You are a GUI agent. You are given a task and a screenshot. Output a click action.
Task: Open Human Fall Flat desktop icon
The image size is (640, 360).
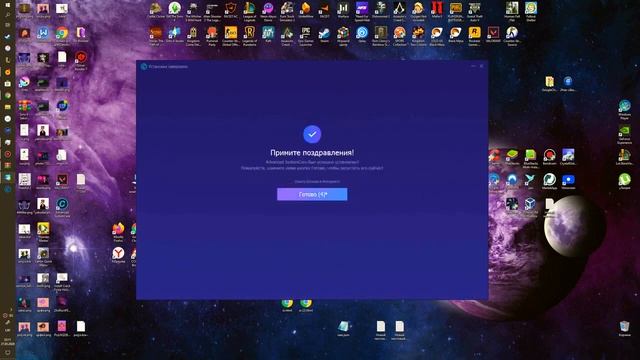pos(512,11)
